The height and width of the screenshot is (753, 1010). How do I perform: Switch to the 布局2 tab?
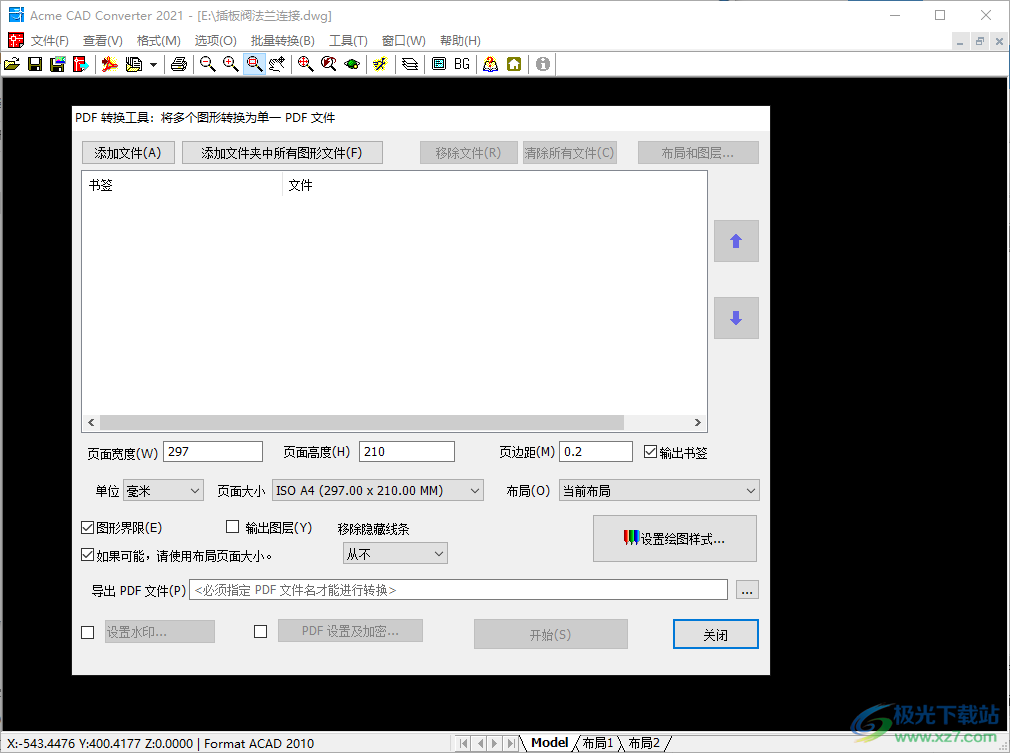click(644, 743)
